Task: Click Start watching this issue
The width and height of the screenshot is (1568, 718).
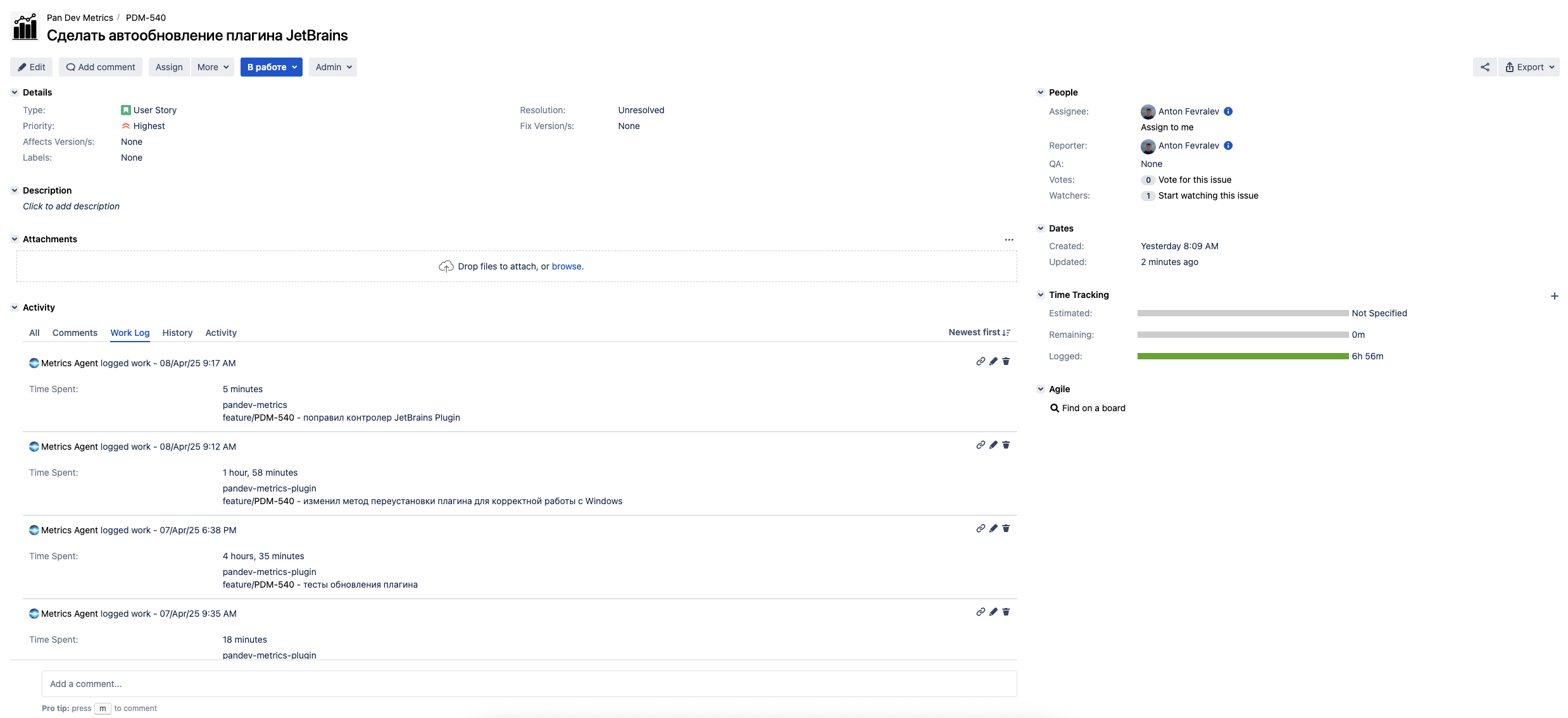Action: click(1208, 195)
